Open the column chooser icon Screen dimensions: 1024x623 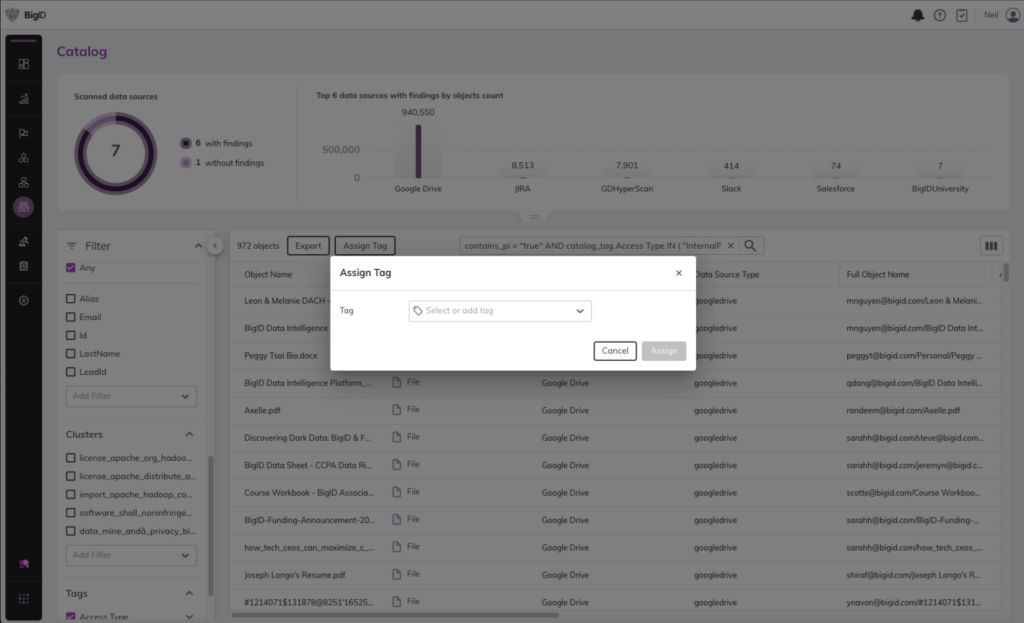pyautogui.click(x=991, y=246)
